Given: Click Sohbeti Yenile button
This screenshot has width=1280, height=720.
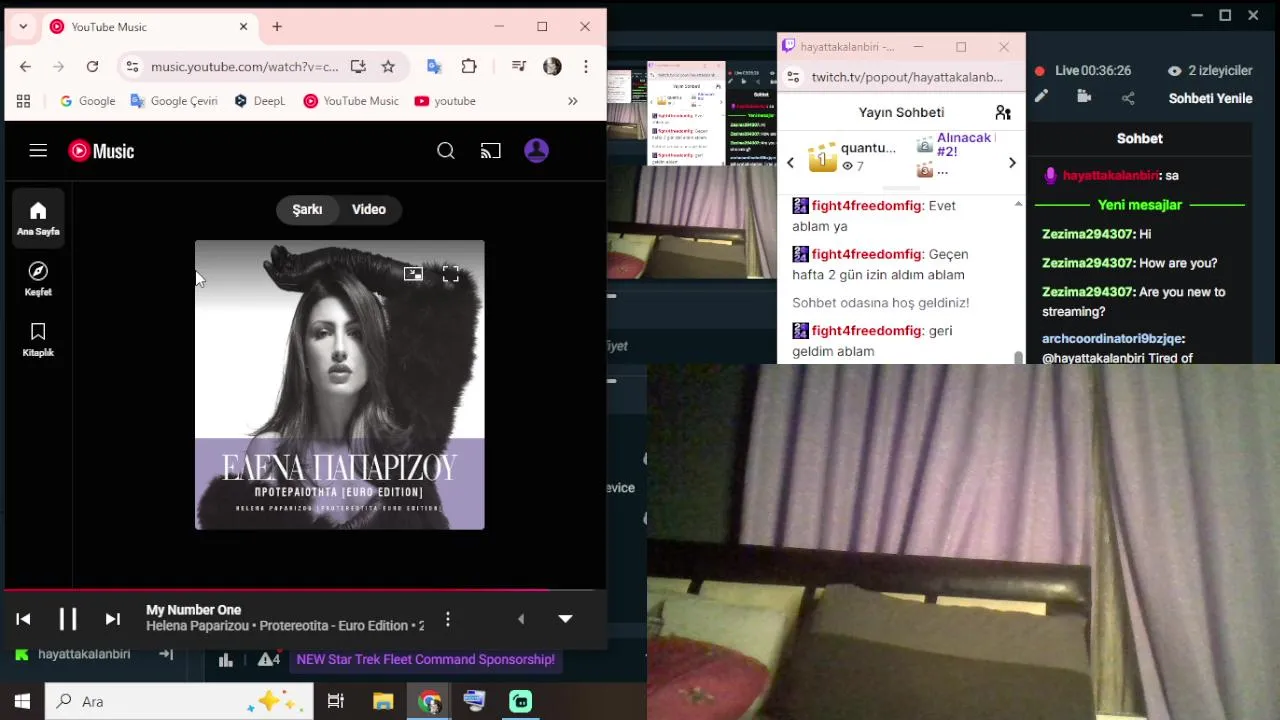Looking at the screenshot, I should (1211, 98).
